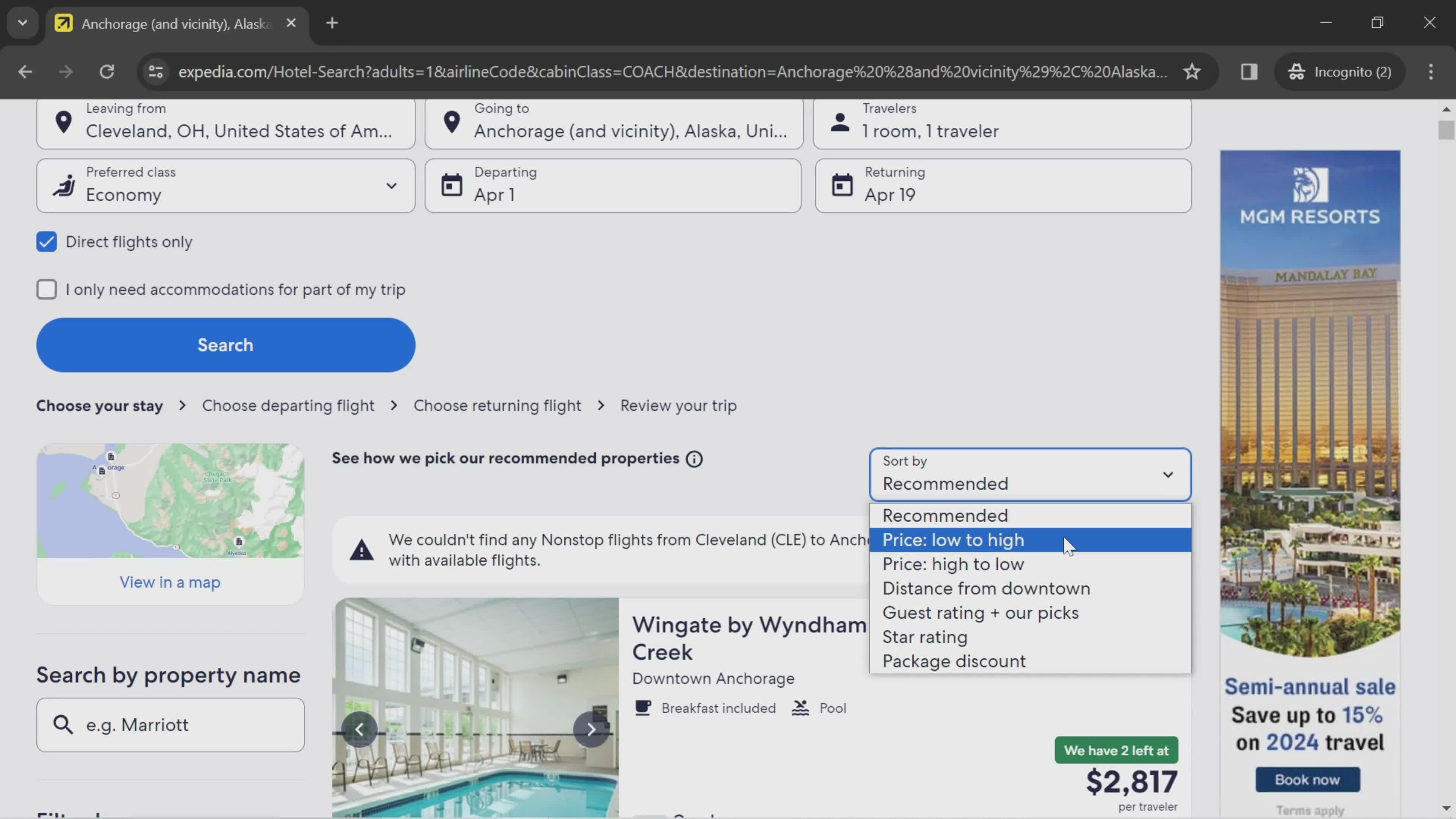Click the blue Search button
The height and width of the screenshot is (819, 1456).
[226, 345]
